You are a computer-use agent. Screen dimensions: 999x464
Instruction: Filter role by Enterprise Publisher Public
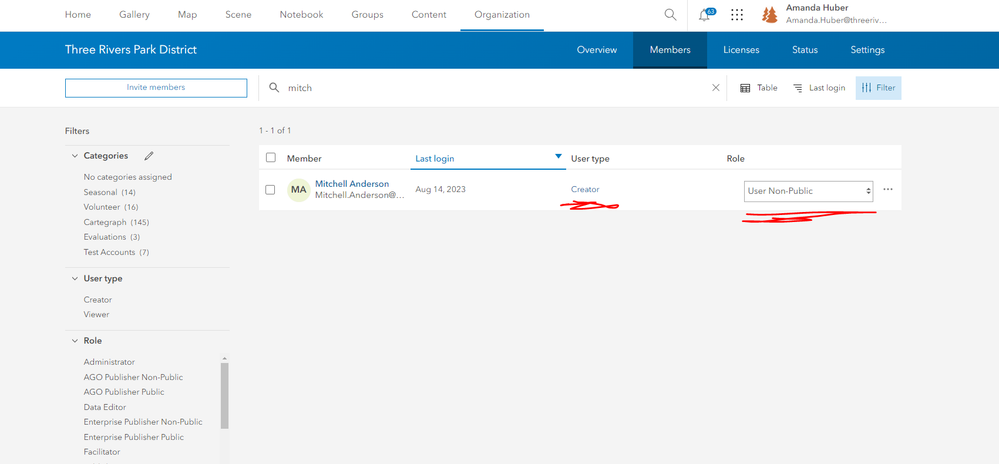coord(133,437)
